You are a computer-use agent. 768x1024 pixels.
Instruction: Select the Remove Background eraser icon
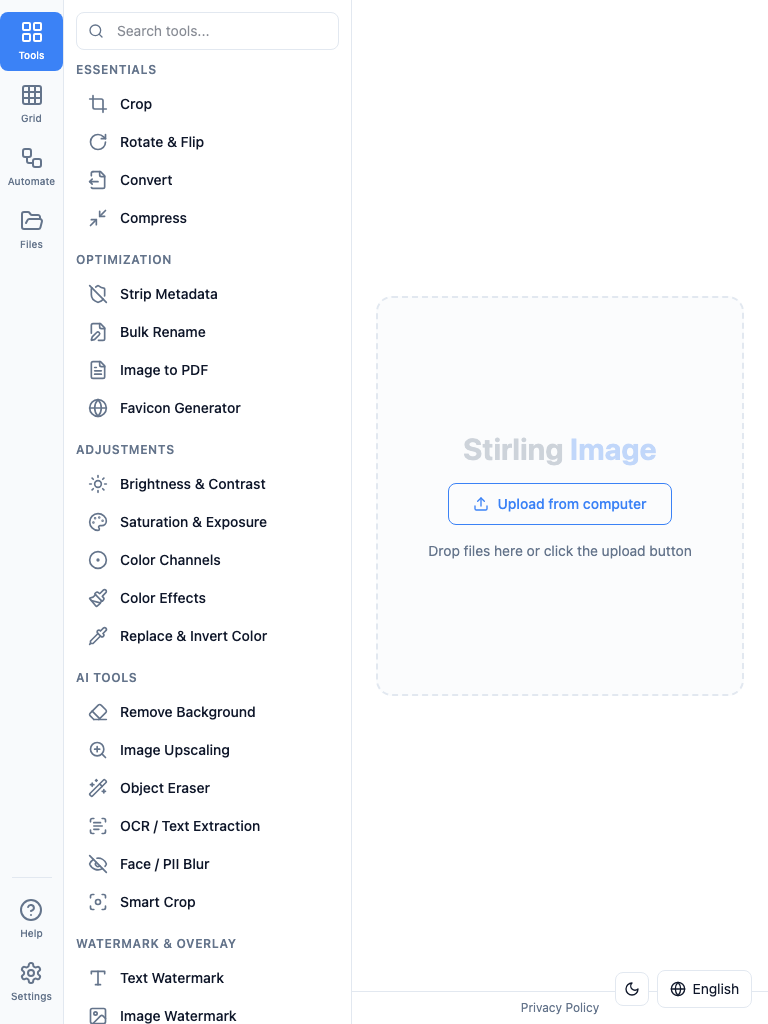[98, 712]
